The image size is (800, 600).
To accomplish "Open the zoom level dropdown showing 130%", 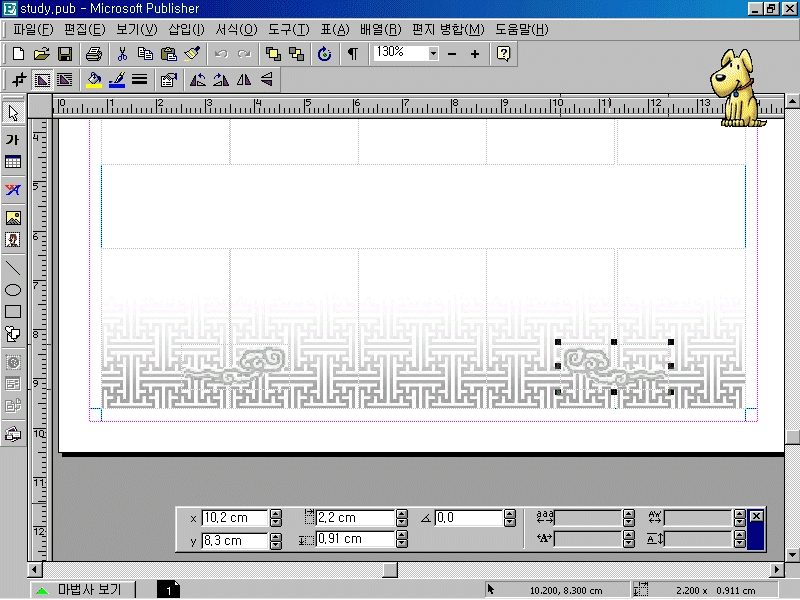I will pos(433,53).
